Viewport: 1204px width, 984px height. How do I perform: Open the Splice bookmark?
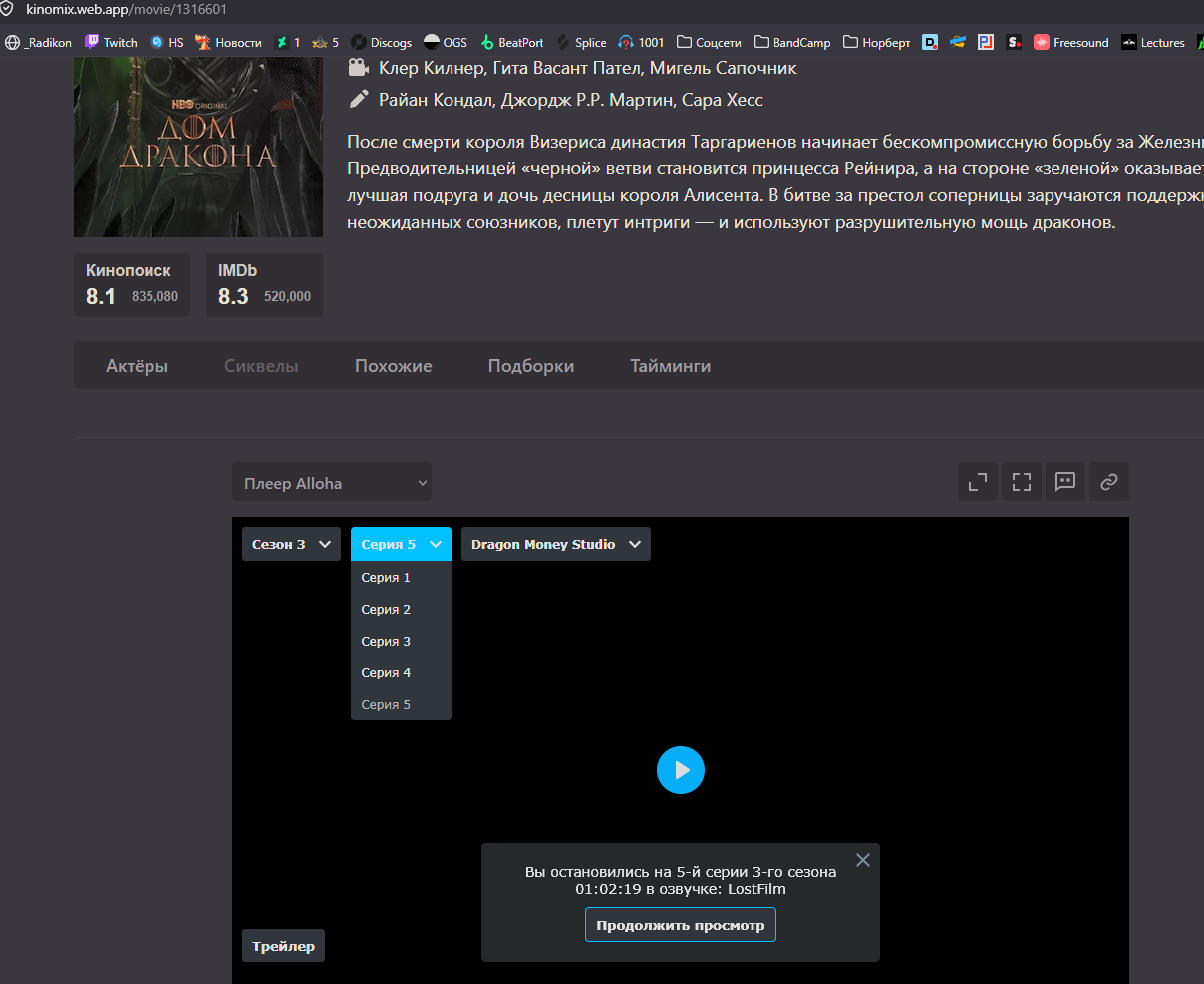coord(581,42)
